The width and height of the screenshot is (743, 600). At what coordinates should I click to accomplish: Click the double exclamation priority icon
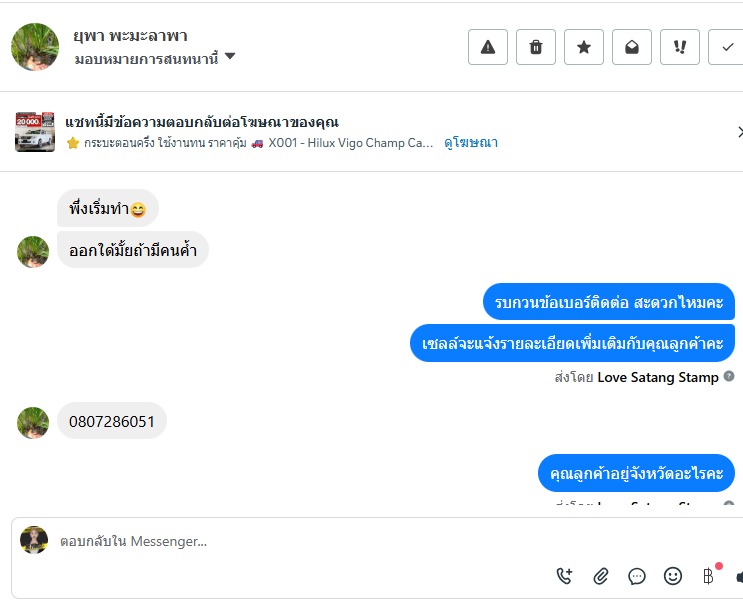pyautogui.click(x=680, y=47)
